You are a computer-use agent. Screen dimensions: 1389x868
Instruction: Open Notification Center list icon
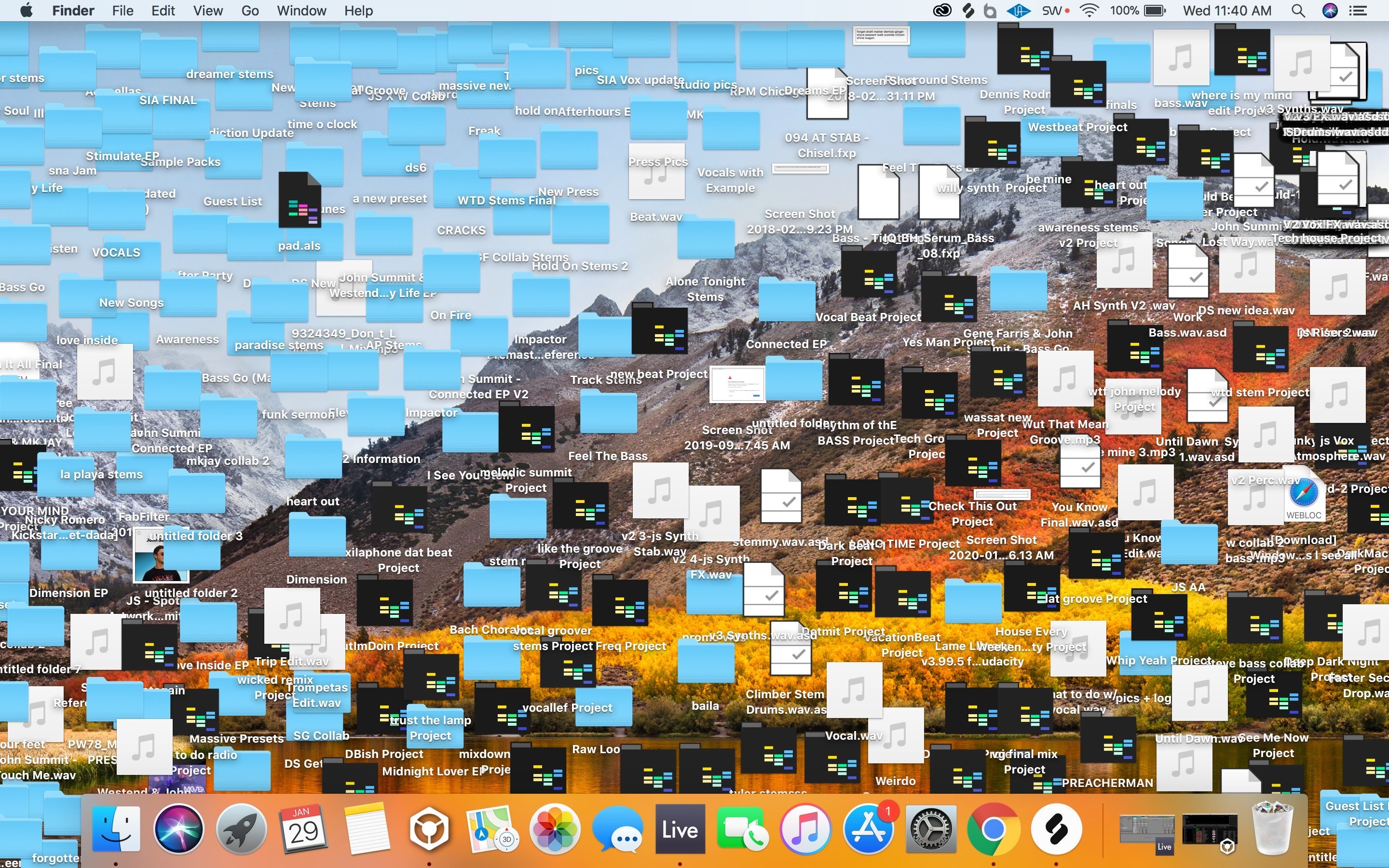tap(1358, 10)
